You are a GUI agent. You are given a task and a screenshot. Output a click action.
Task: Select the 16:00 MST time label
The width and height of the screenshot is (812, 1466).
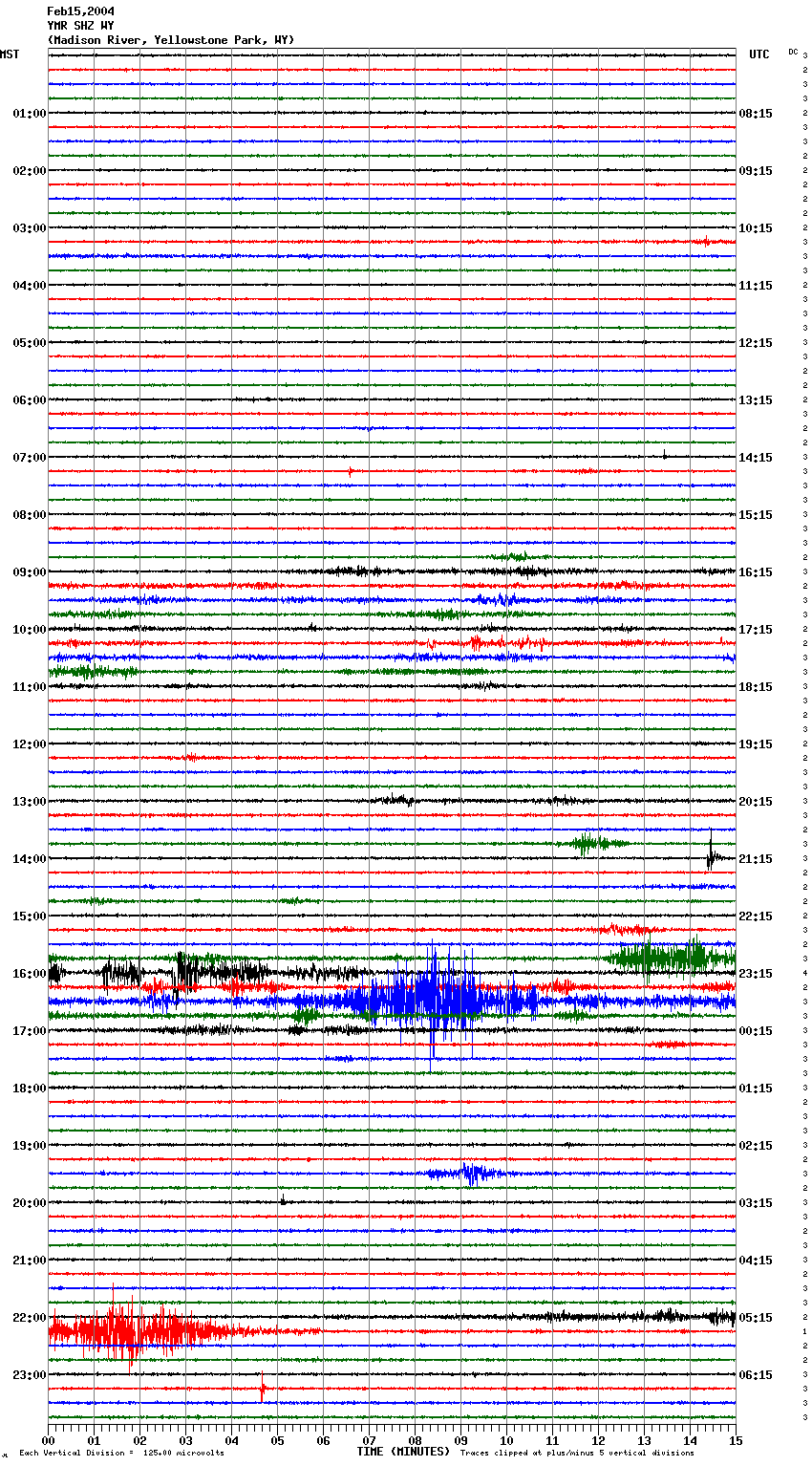click(30, 974)
